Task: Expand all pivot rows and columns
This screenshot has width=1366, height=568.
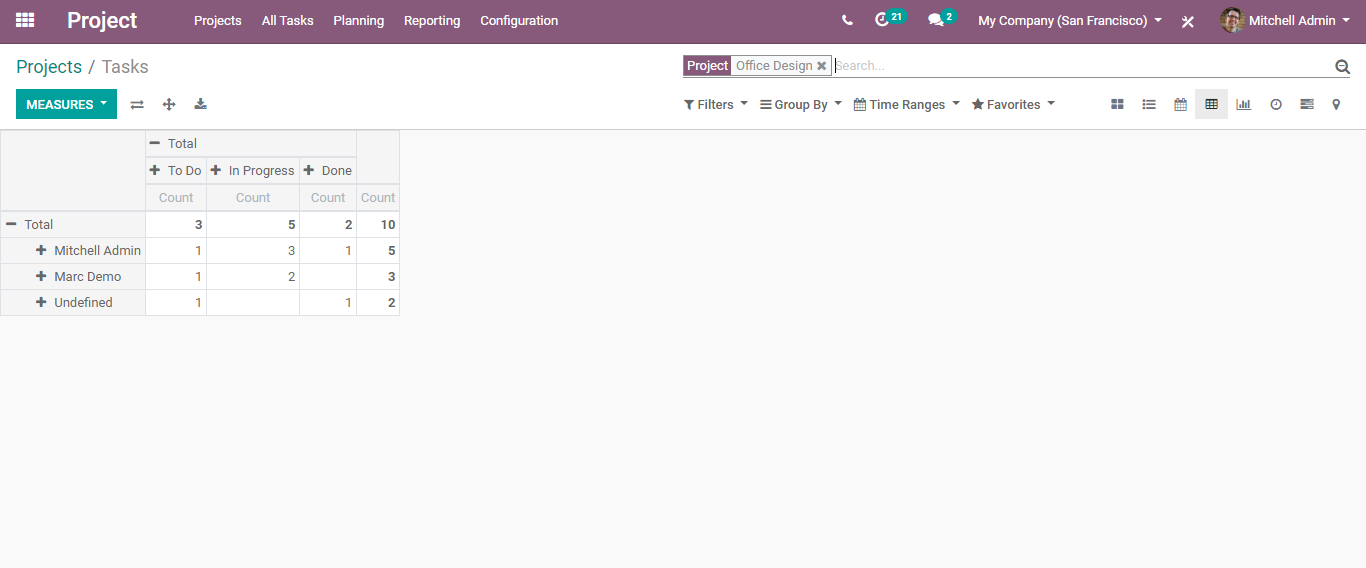Action: [x=169, y=104]
